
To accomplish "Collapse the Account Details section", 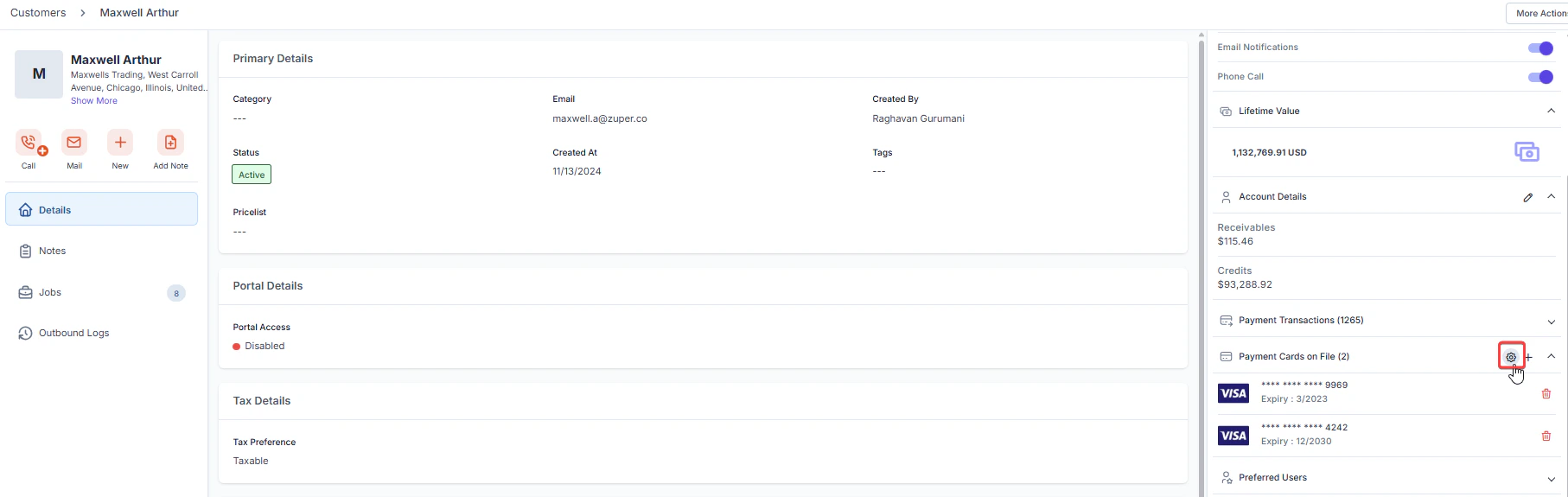I will (x=1551, y=196).
